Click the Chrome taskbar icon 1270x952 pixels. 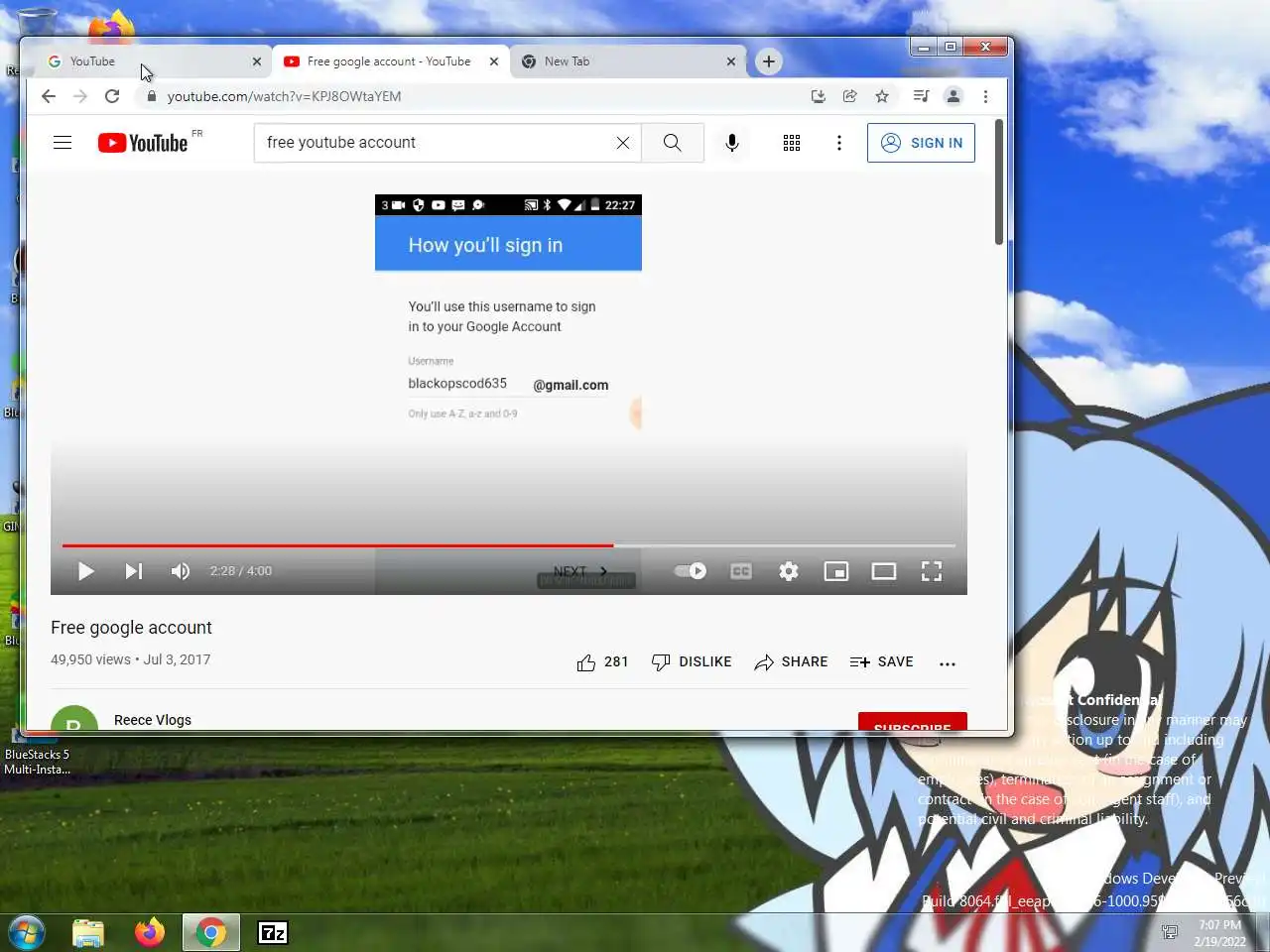pyautogui.click(x=210, y=932)
